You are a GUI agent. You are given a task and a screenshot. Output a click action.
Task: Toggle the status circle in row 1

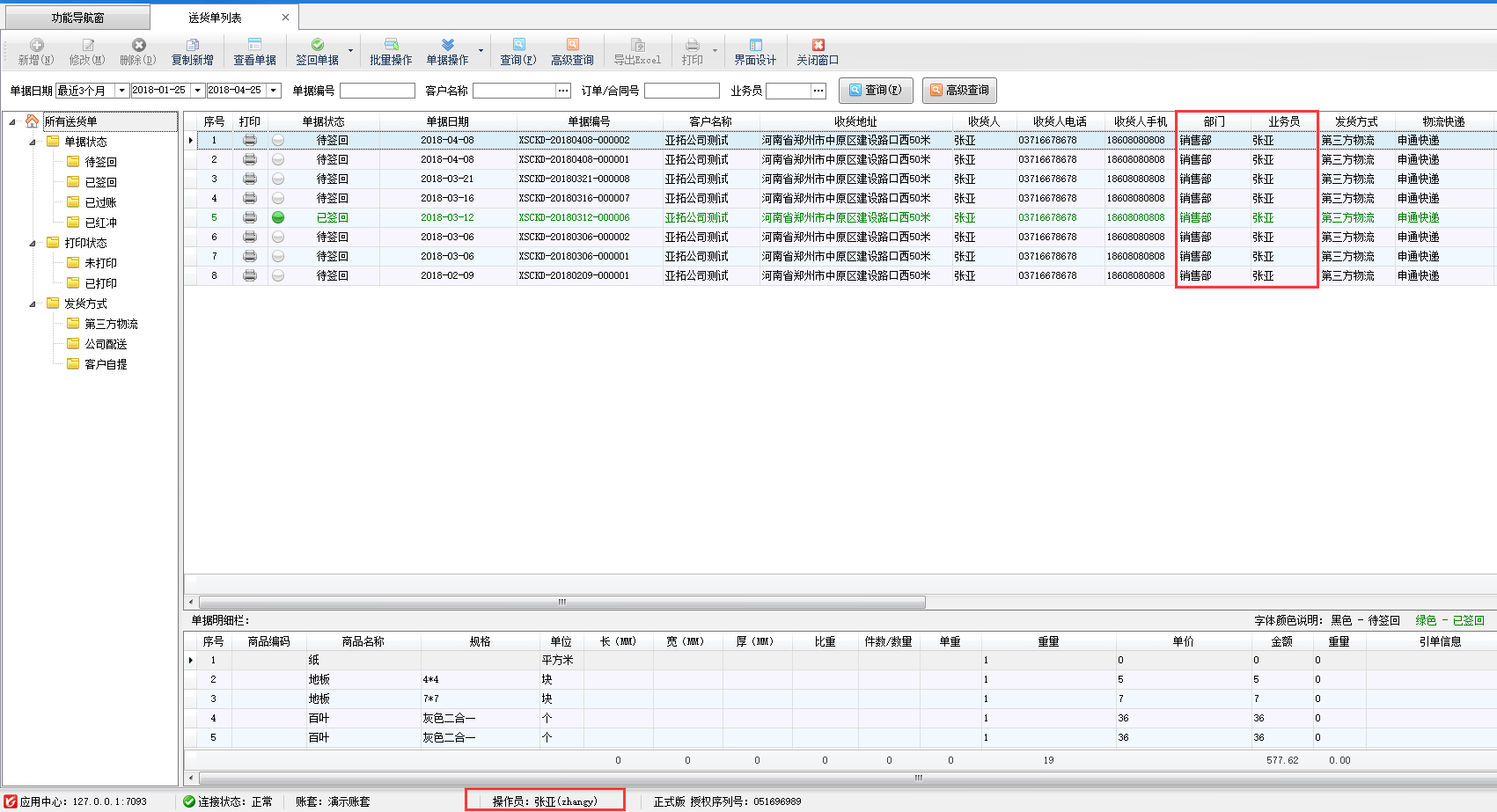278,140
